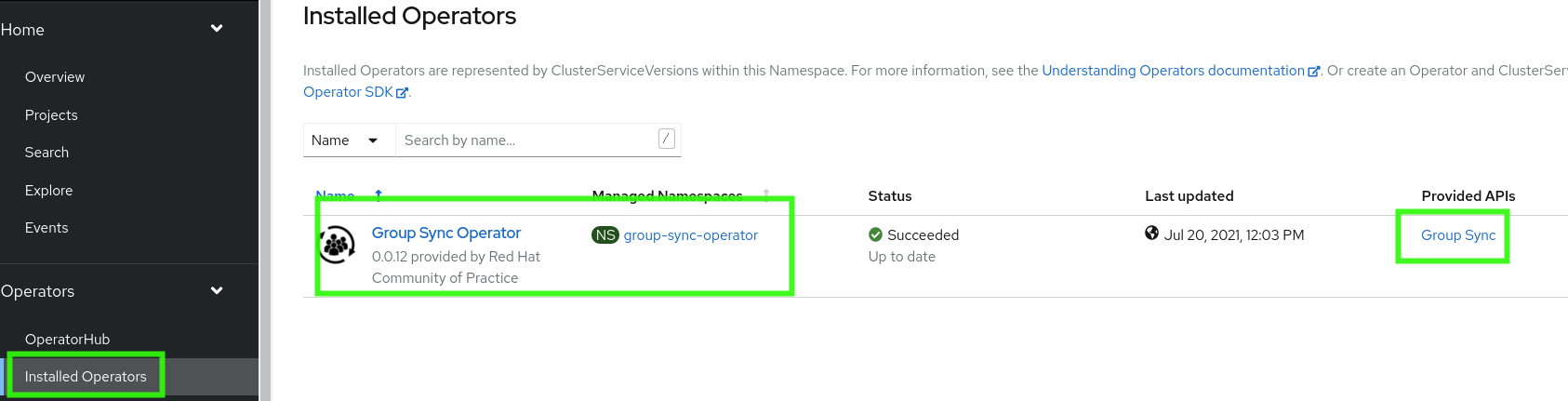Screen dimensions: 1568x401
Task: Sort by Name column arrow
Action: [x=379, y=195]
